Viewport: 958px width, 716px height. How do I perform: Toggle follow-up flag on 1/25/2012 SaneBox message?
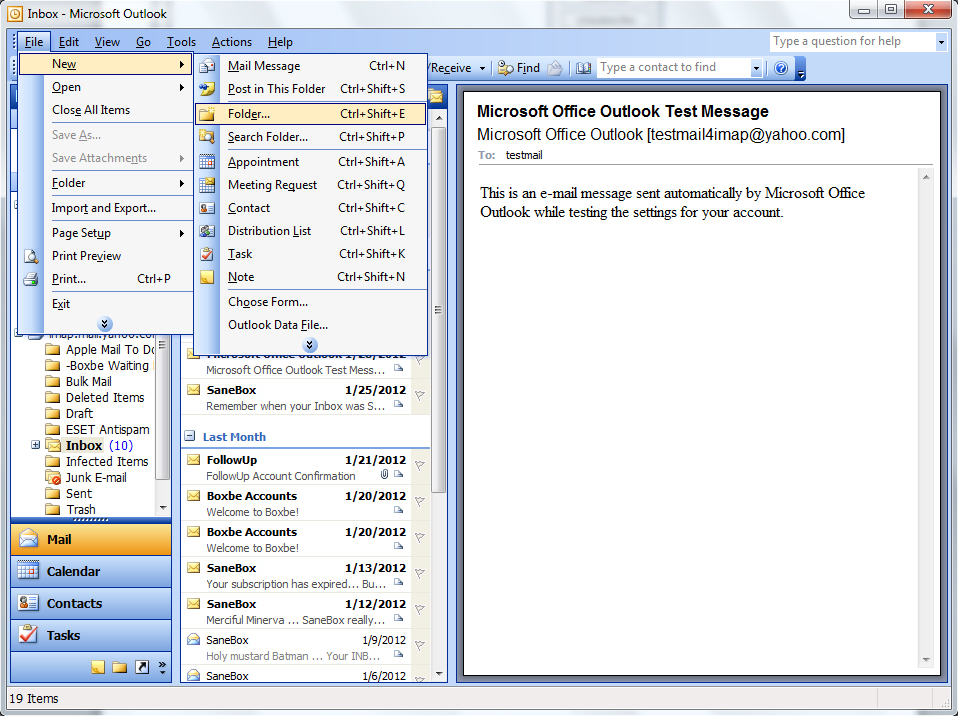coord(420,396)
